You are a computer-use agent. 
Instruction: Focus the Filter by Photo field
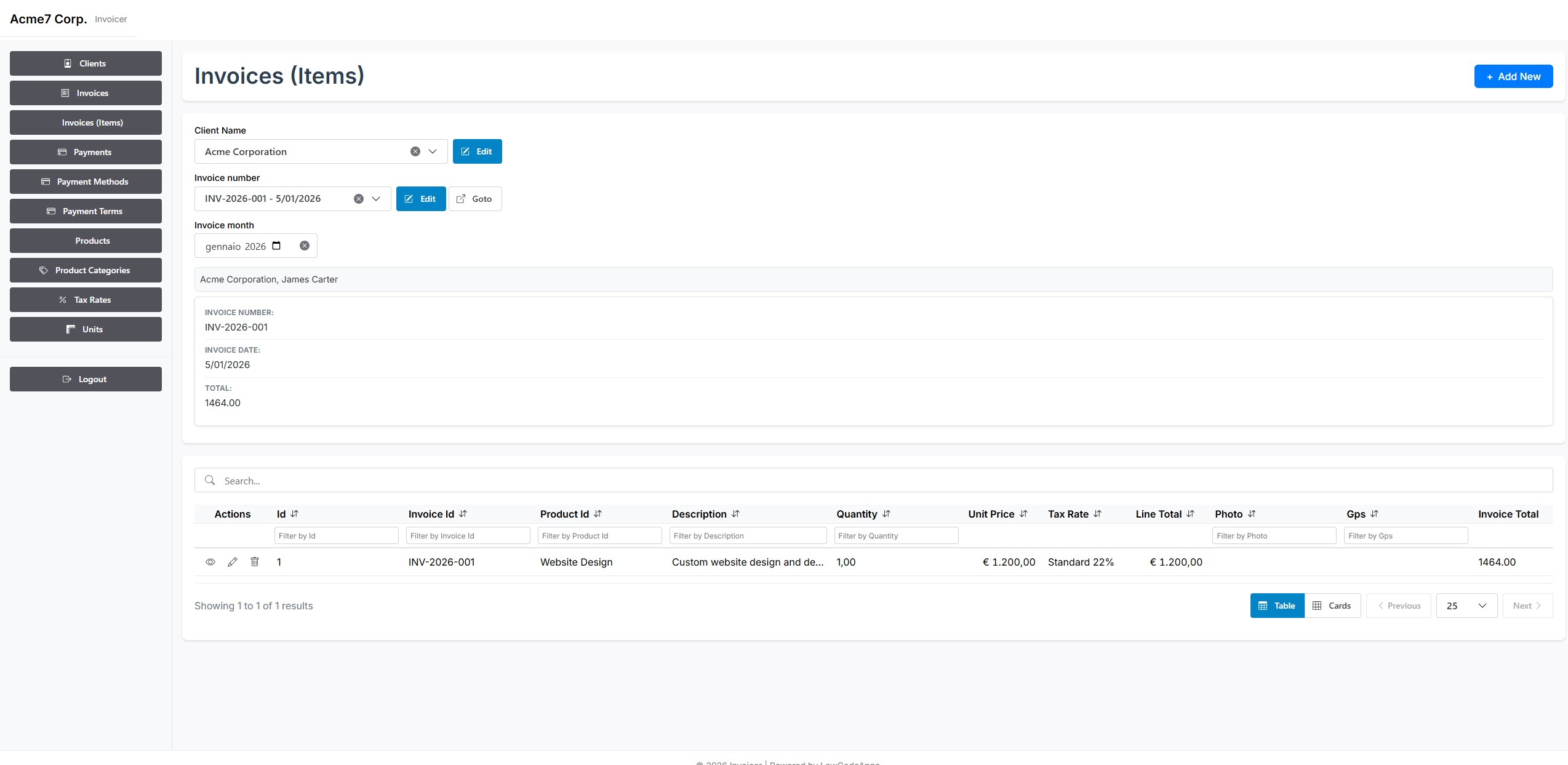click(x=1274, y=535)
